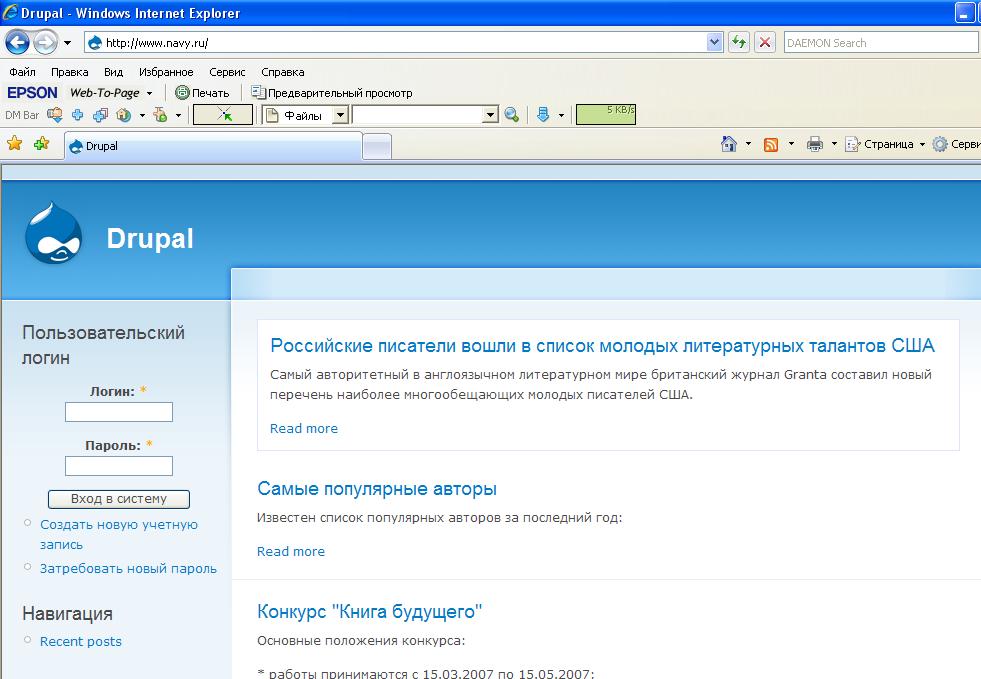Open the Страница page menu
The image size is (981, 679).
click(x=884, y=145)
